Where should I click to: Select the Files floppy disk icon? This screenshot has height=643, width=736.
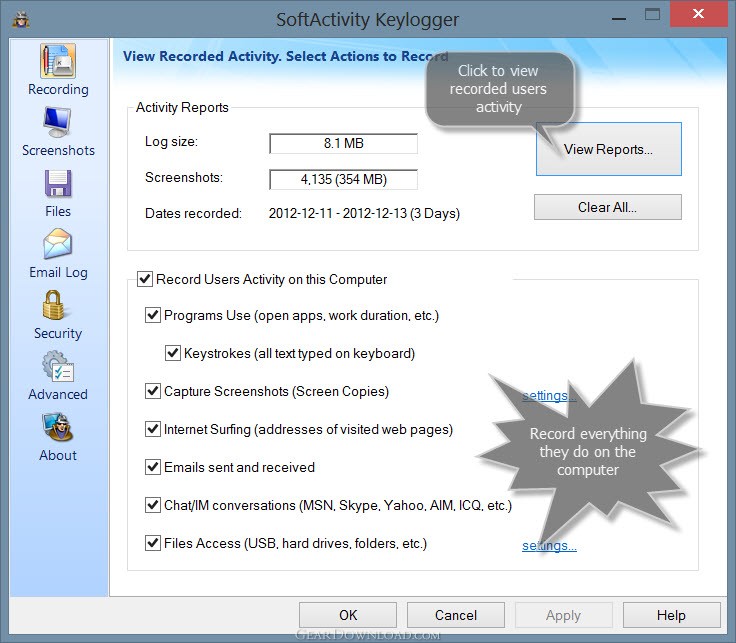coord(58,183)
